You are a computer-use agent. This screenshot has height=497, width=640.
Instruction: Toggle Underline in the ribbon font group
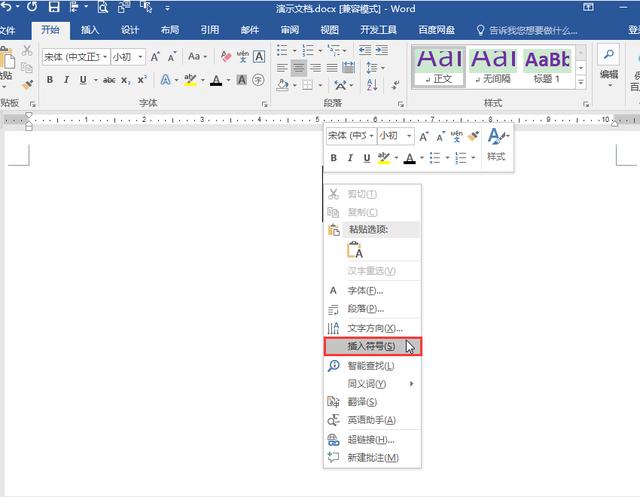81,80
